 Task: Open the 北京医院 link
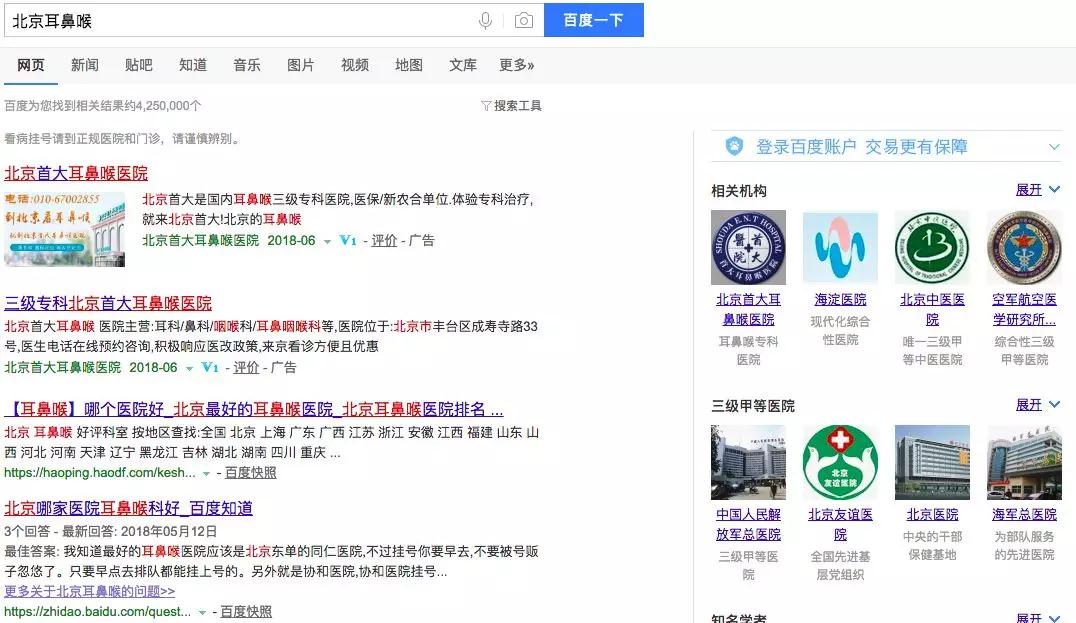[x=933, y=515]
